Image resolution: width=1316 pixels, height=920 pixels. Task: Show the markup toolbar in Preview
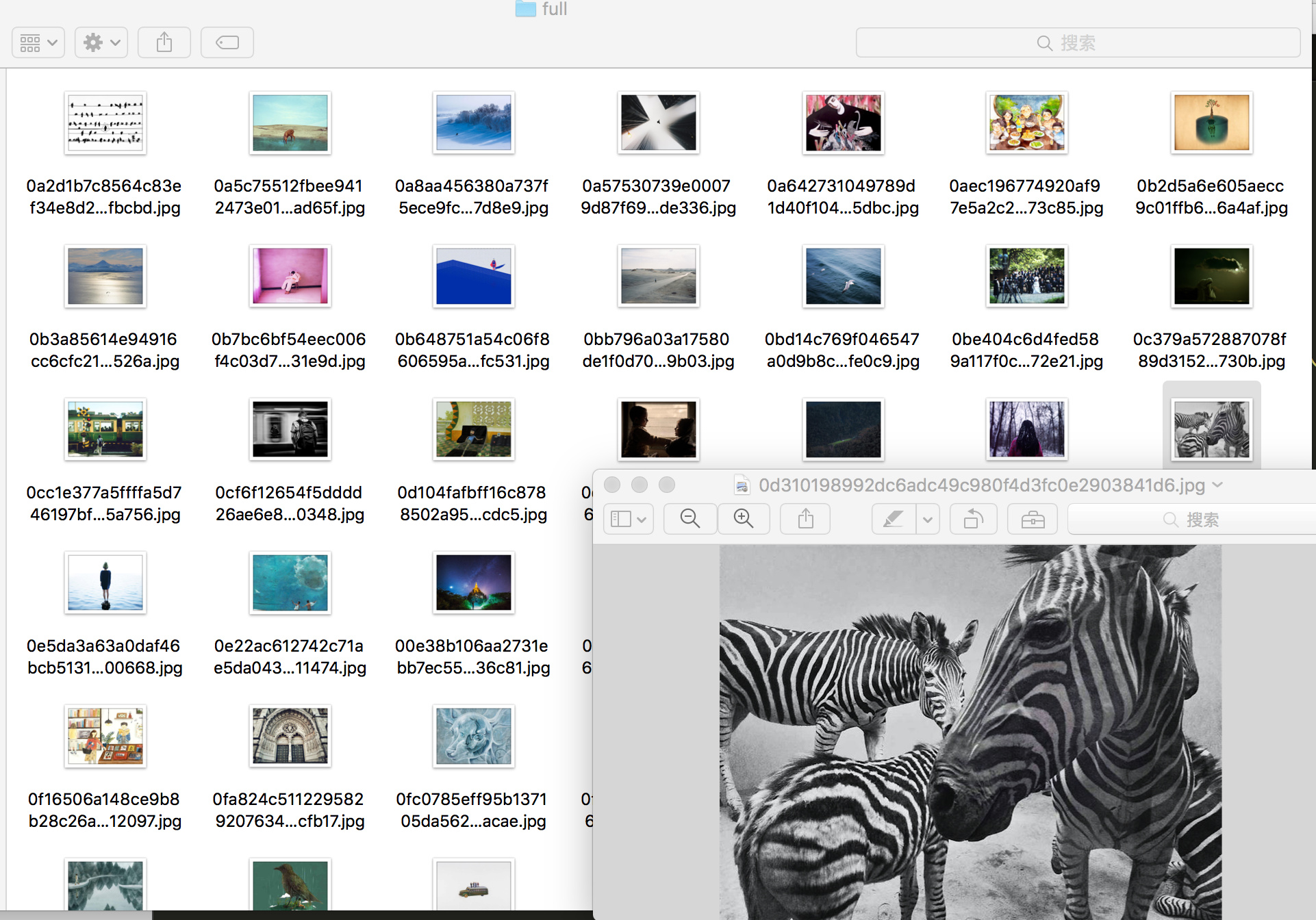pyautogui.click(x=1033, y=519)
